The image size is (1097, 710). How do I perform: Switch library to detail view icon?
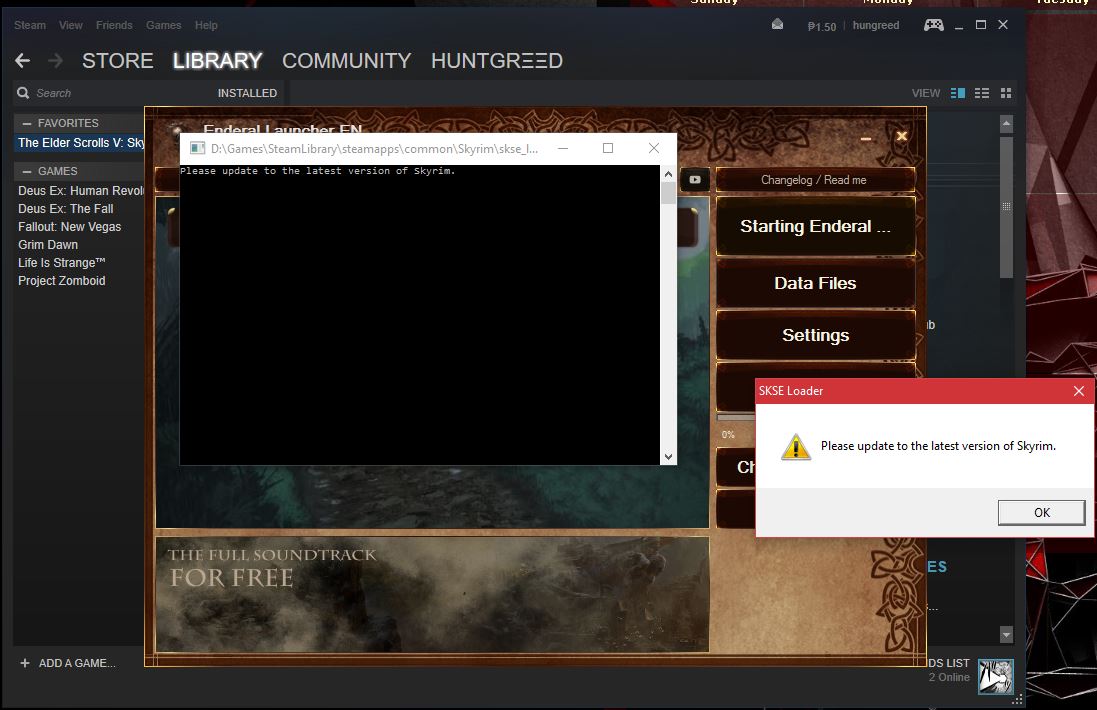coord(958,93)
